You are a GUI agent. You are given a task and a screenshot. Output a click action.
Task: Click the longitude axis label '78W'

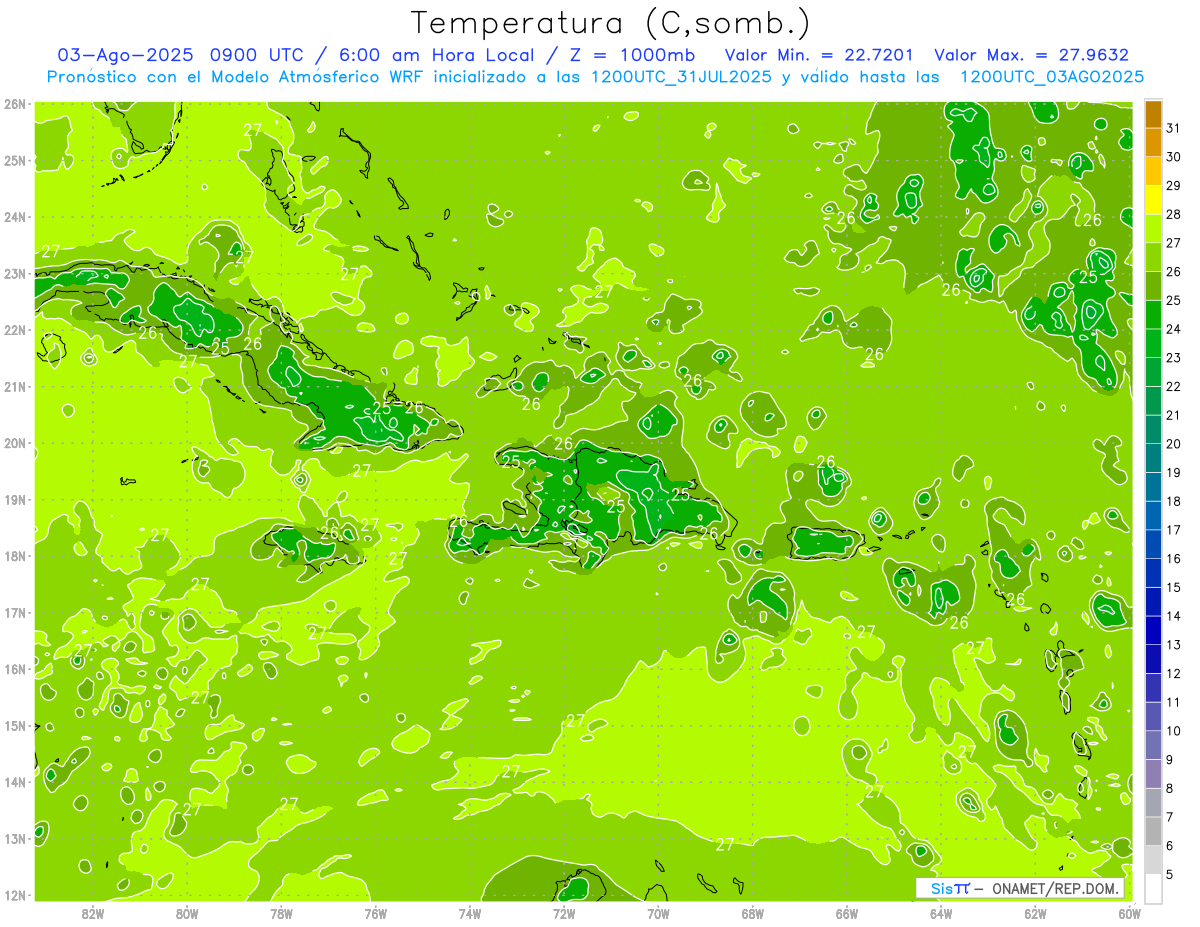tap(281, 913)
